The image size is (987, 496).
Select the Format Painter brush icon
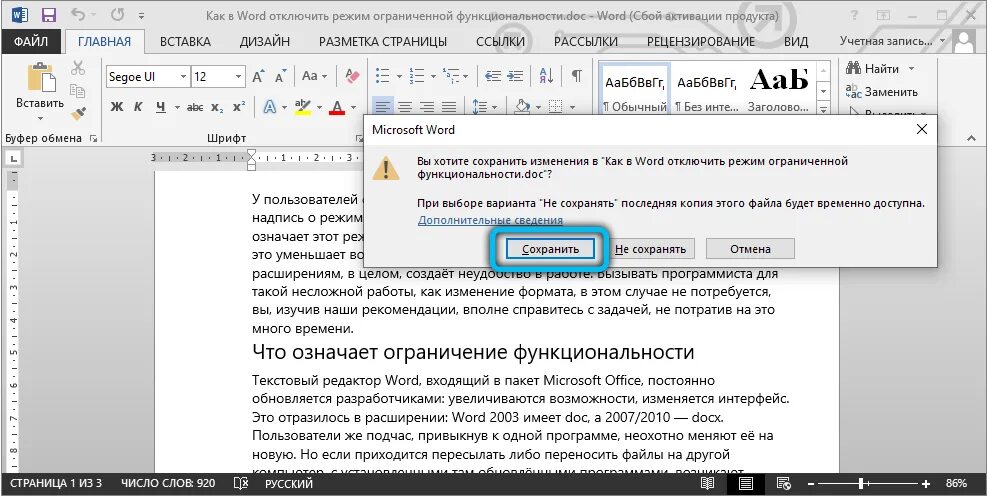click(78, 114)
